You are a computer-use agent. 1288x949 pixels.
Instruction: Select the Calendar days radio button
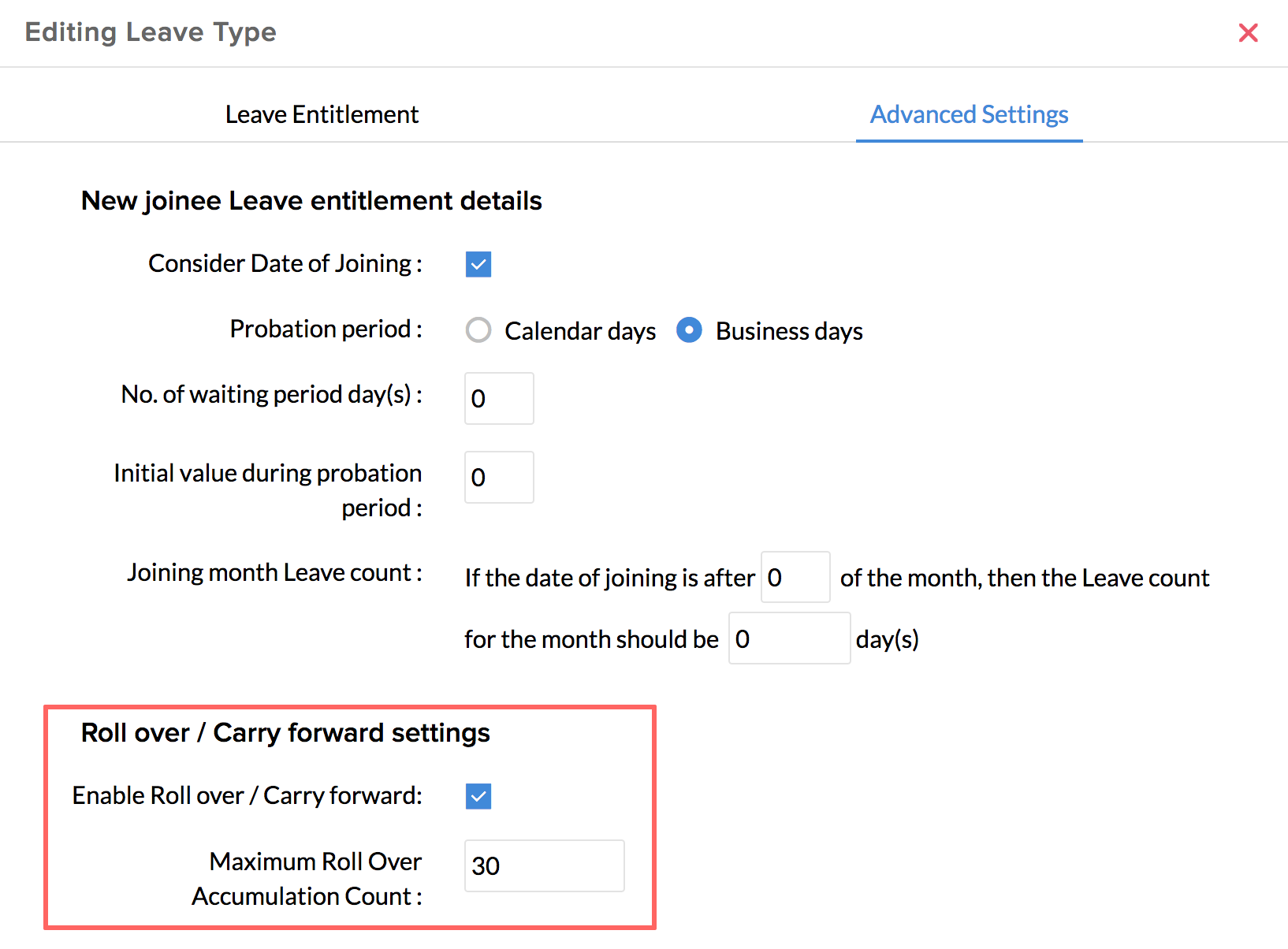tap(478, 330)
